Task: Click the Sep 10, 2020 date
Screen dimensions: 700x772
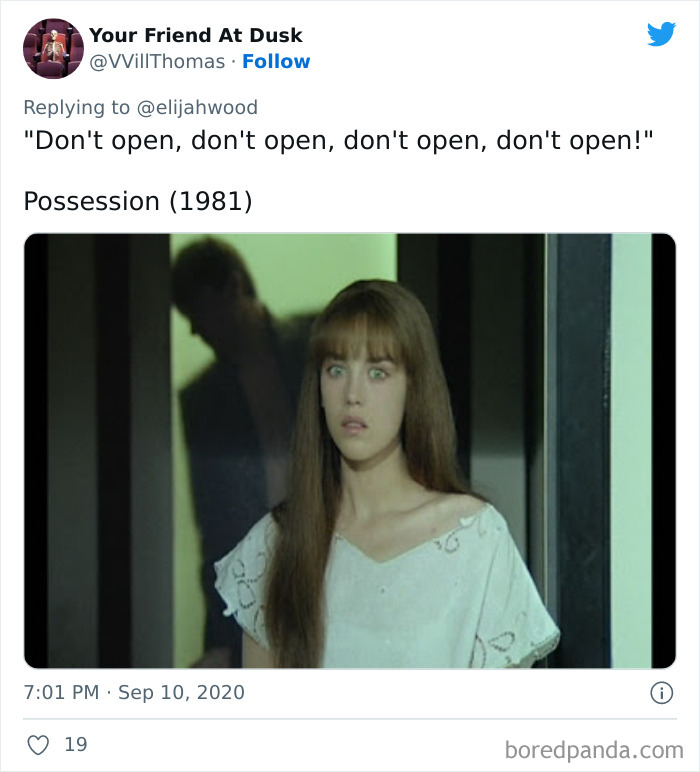Action: tap(181, 692)
